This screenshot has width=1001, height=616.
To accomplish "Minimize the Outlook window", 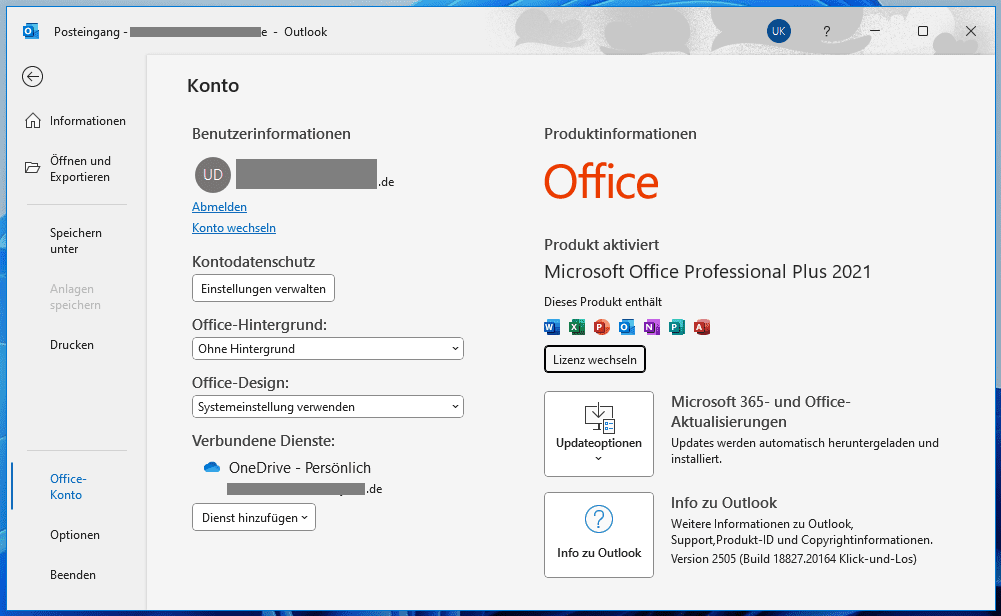I will (x=875, y=31).
